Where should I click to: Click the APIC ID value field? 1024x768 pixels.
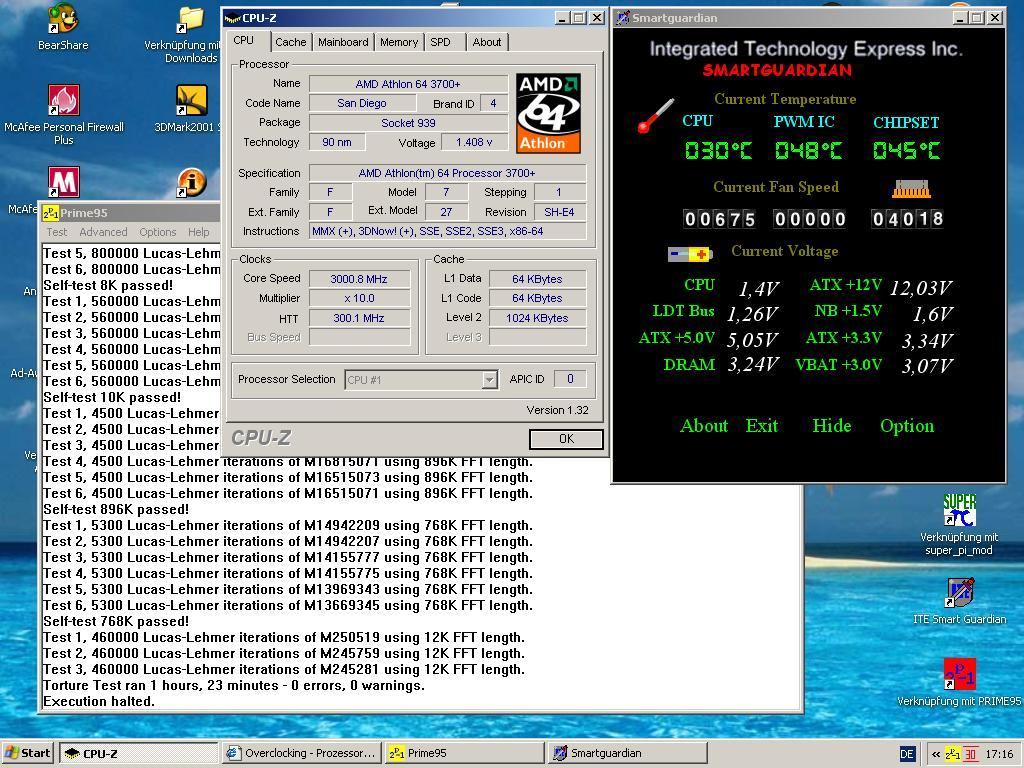tap(570, 379)
